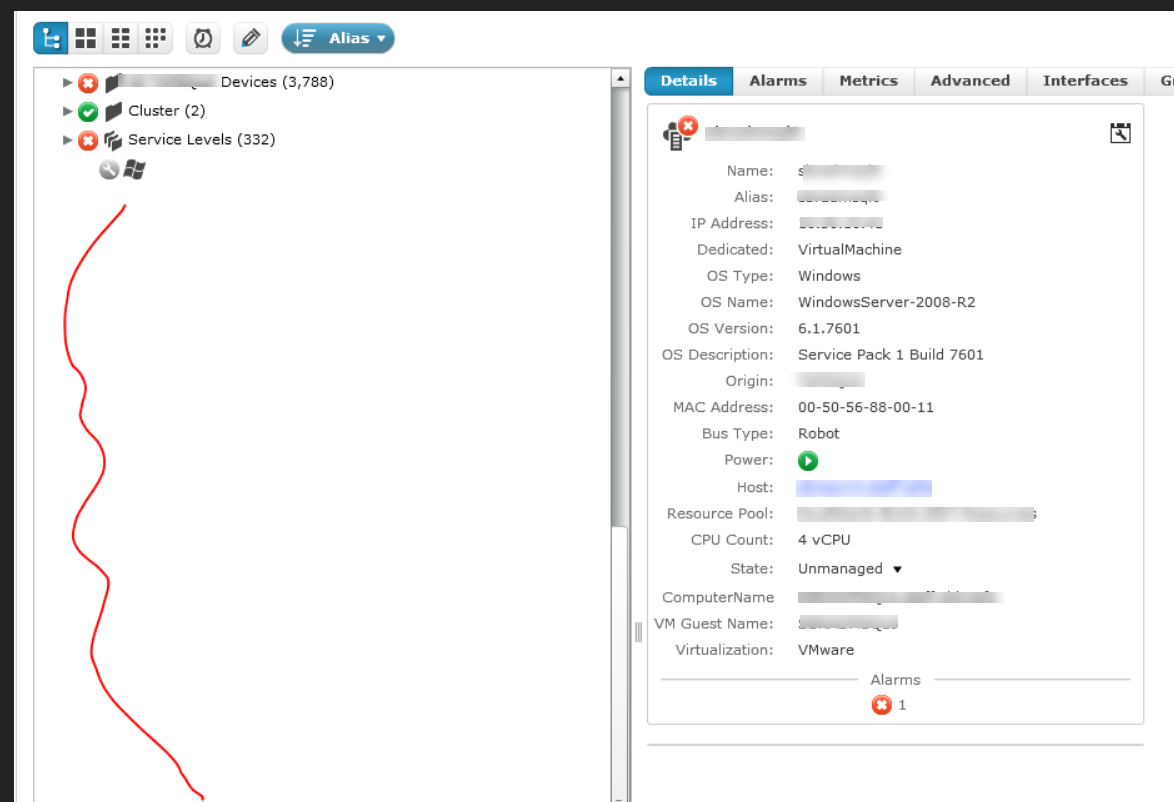1174x802 pixels.
Task: Click the Service Pack 1 Build 7601 text
Action: (x=890, y=354)
